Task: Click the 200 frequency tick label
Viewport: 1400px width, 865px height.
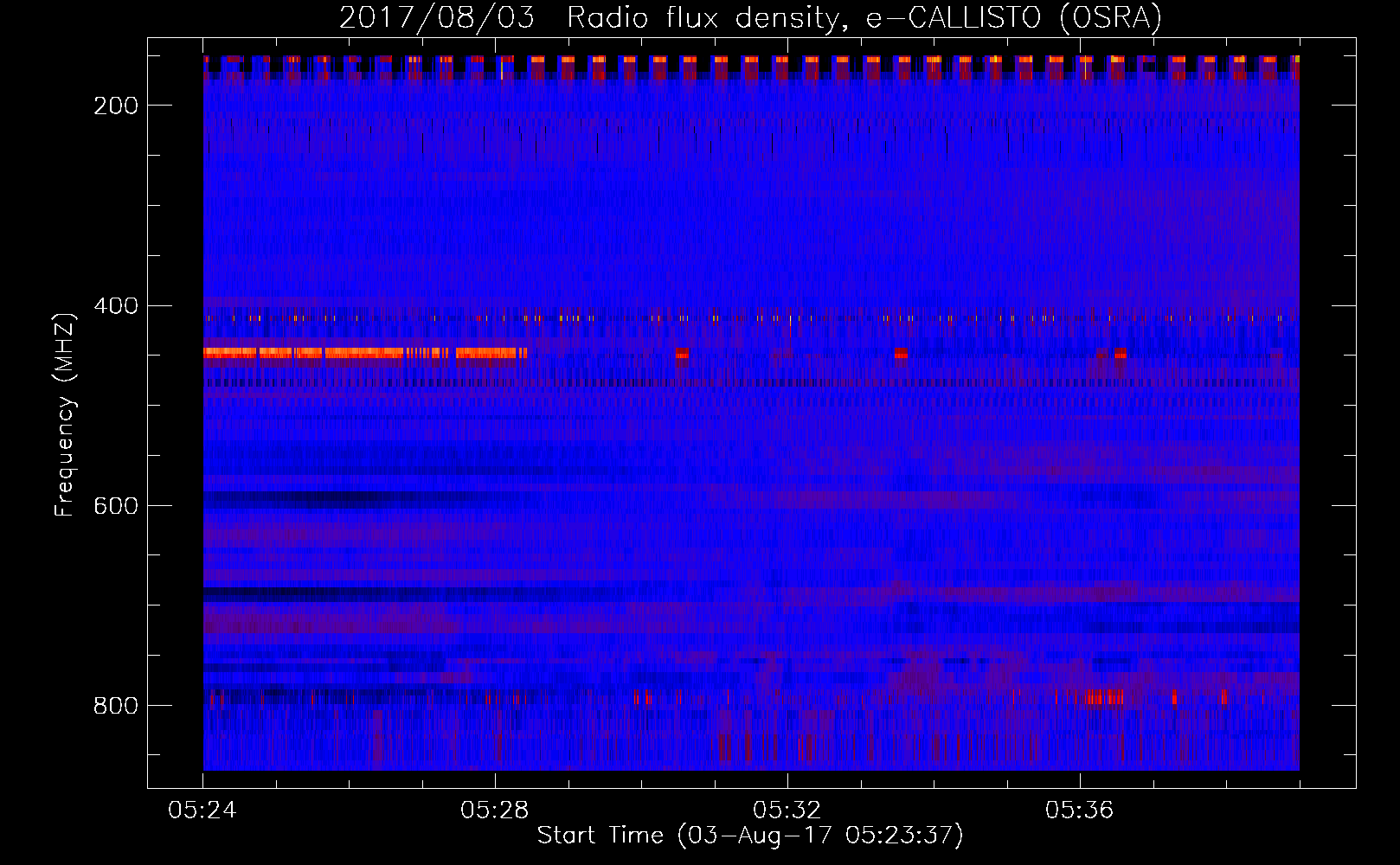Action: point(115,106)
